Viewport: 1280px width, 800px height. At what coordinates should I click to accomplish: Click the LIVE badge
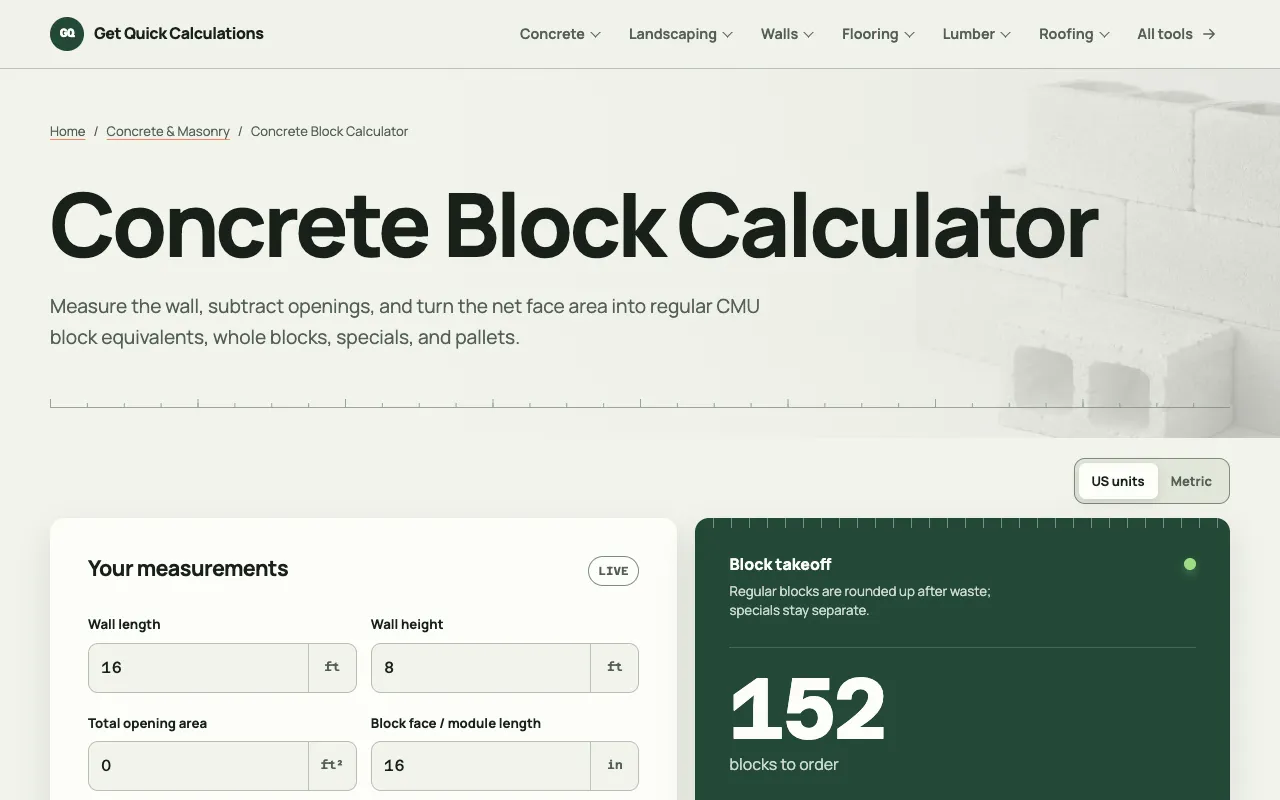click(x=613, y=571)
